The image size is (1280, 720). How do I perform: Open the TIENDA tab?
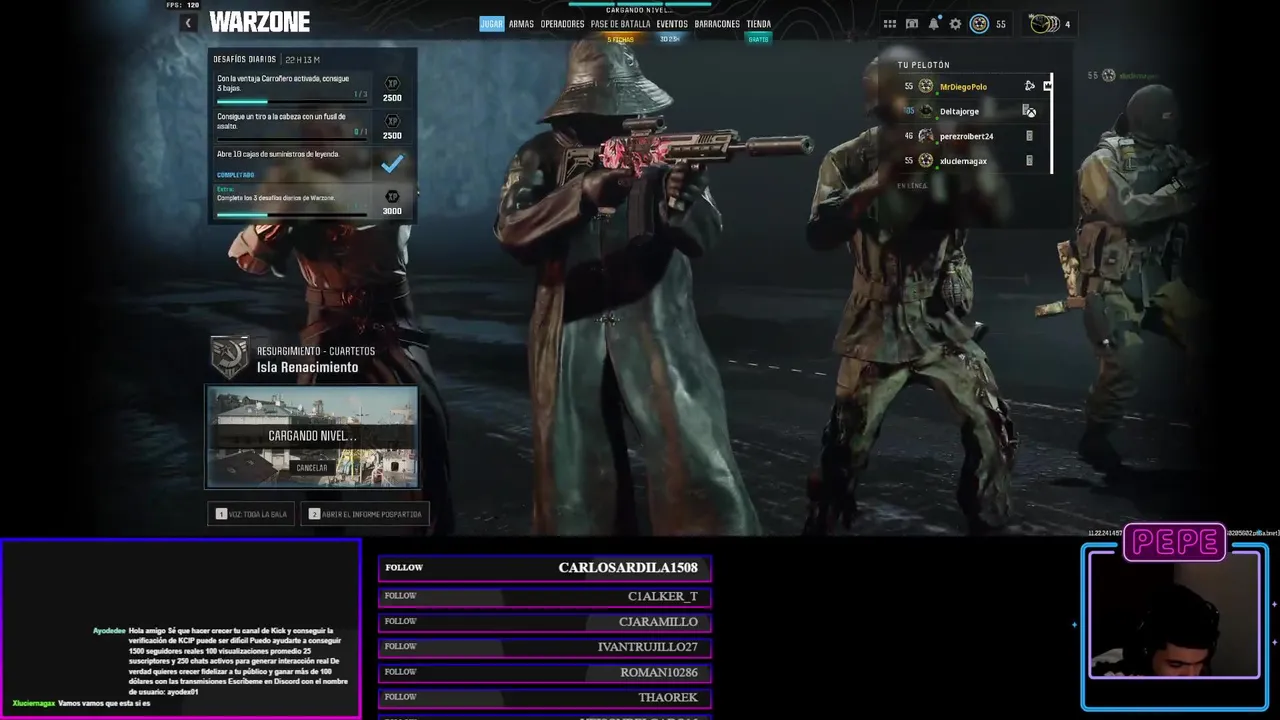coord(758,24)
